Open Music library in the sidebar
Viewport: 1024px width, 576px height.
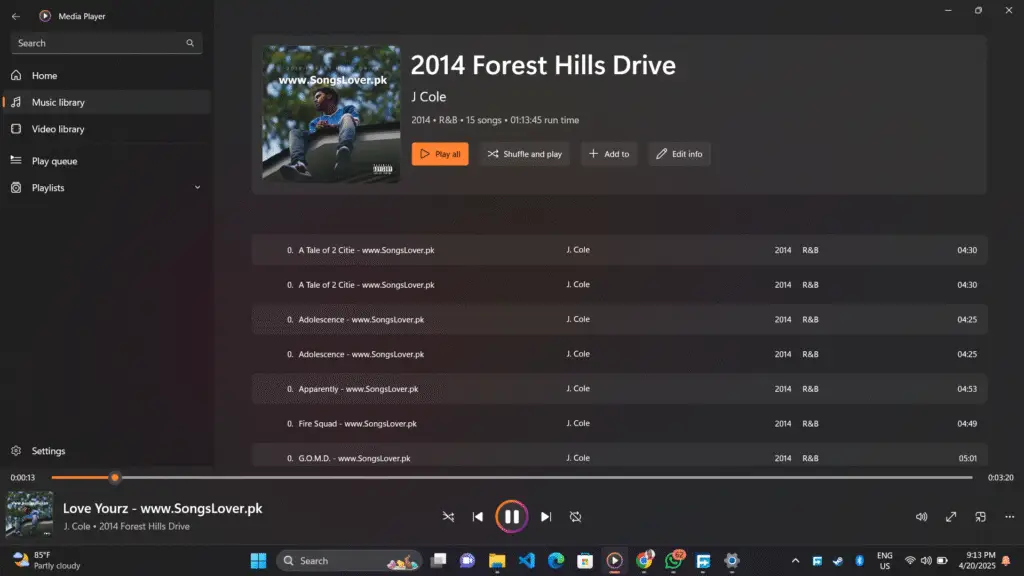tap(106, 103)
